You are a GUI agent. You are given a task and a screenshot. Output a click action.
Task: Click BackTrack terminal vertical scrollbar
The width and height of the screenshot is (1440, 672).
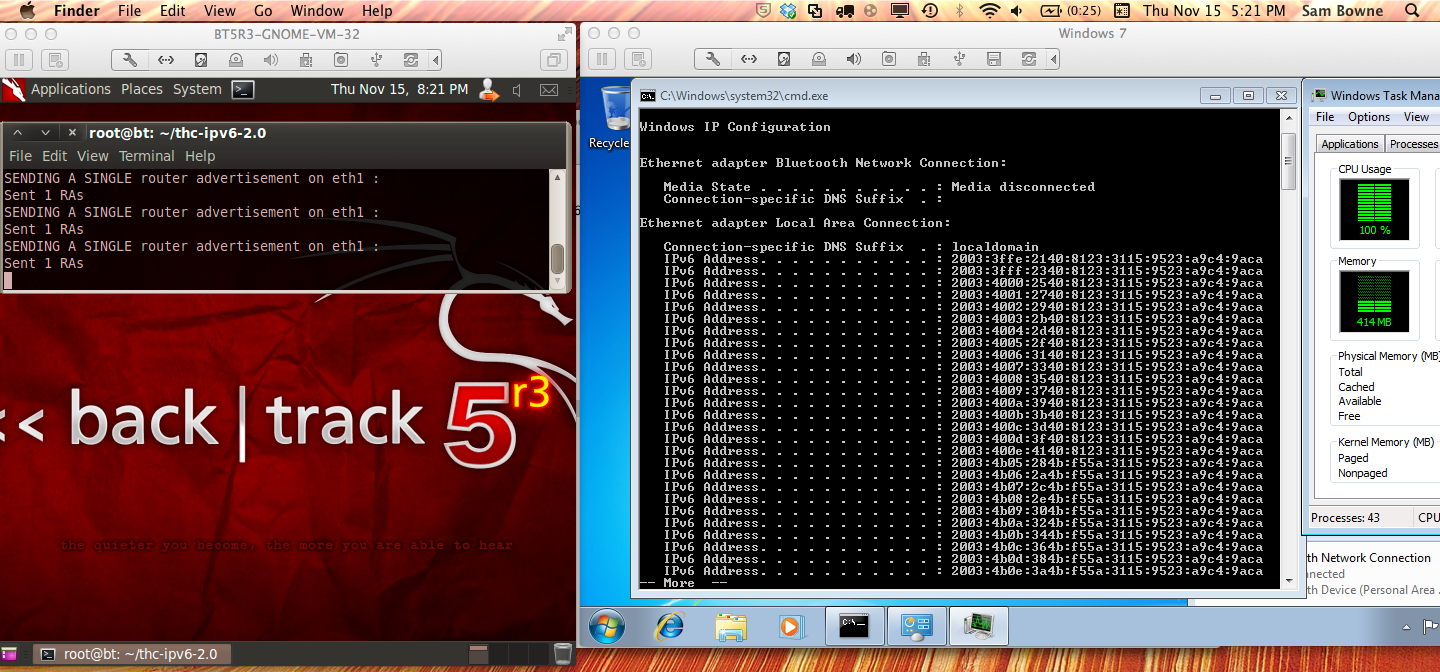[x=558, y=229]
